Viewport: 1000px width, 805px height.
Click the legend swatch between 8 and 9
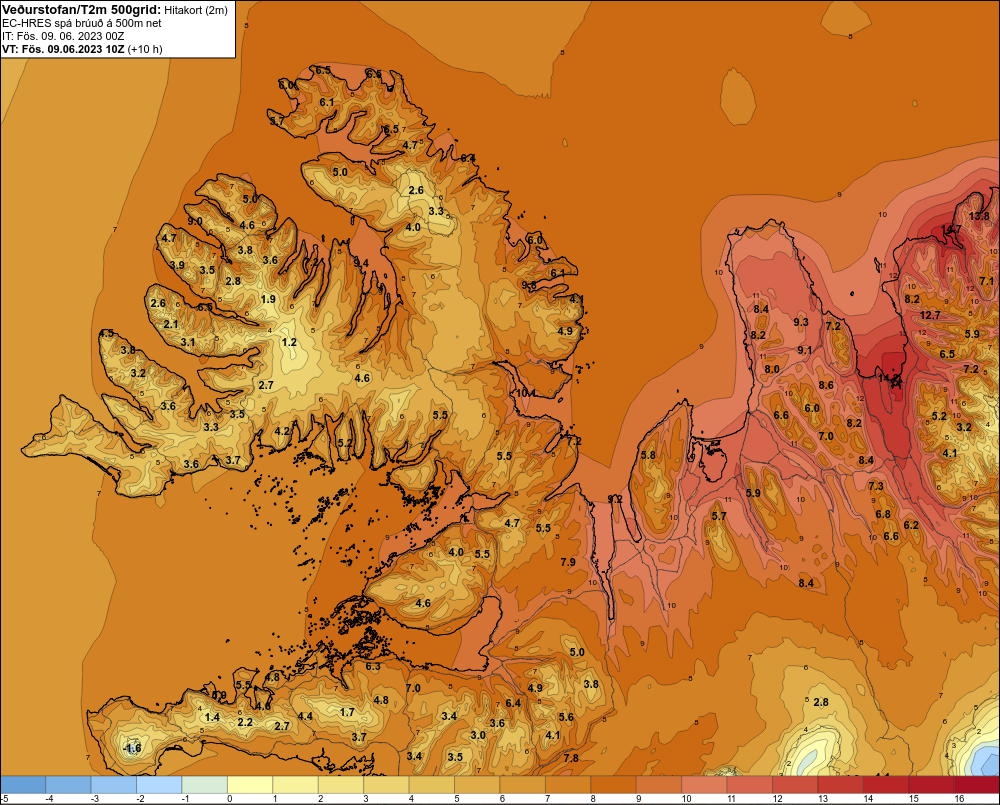point(614,785)
